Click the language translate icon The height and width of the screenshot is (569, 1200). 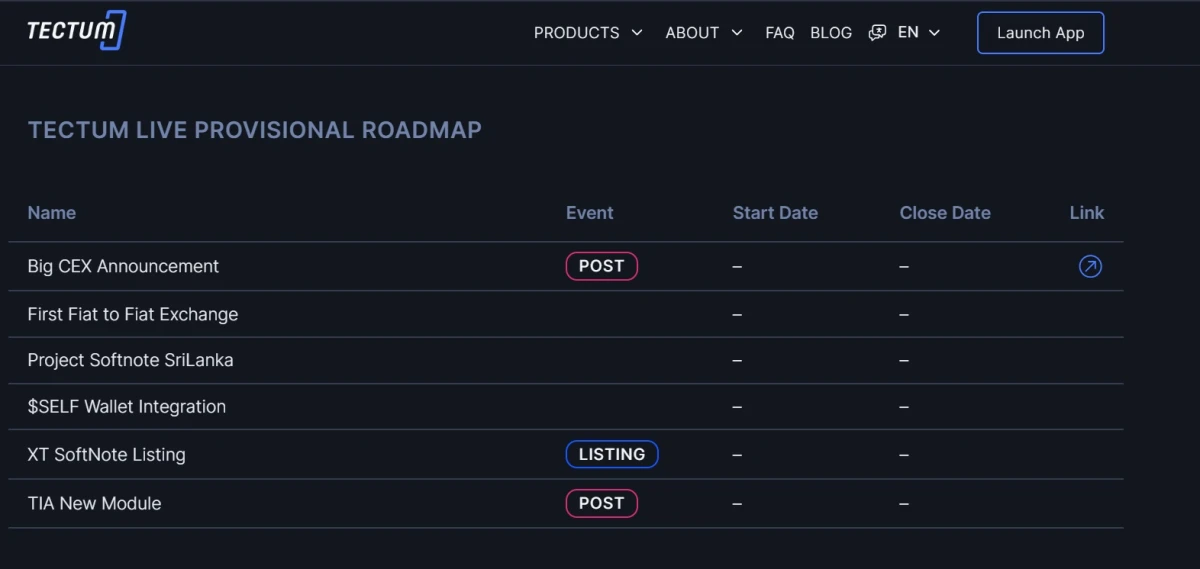[x=877, y=33]
